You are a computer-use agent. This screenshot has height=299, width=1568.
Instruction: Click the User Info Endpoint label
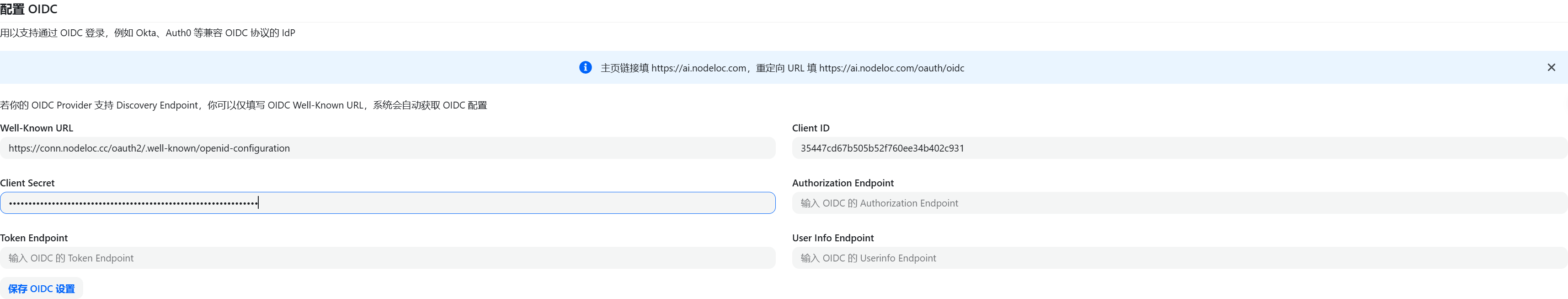click(833, 238)
